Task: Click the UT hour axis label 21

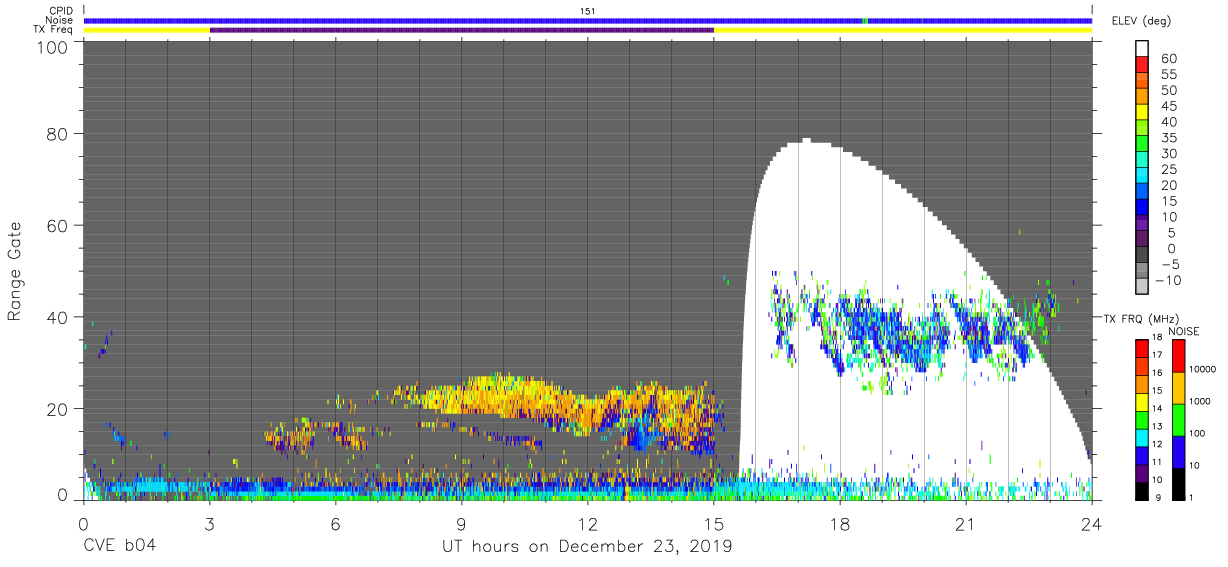Action: coord(965,524)
